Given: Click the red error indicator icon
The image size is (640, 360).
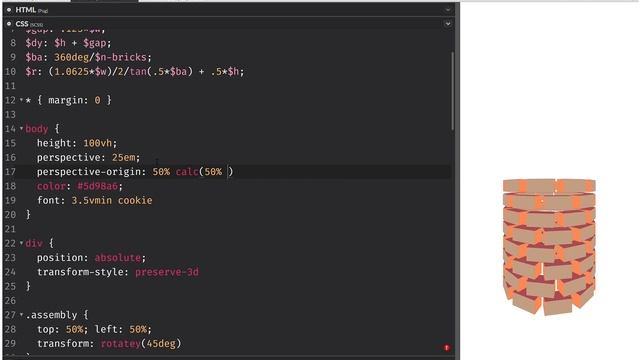Looking at the screenshot, I should coord(447,348).
